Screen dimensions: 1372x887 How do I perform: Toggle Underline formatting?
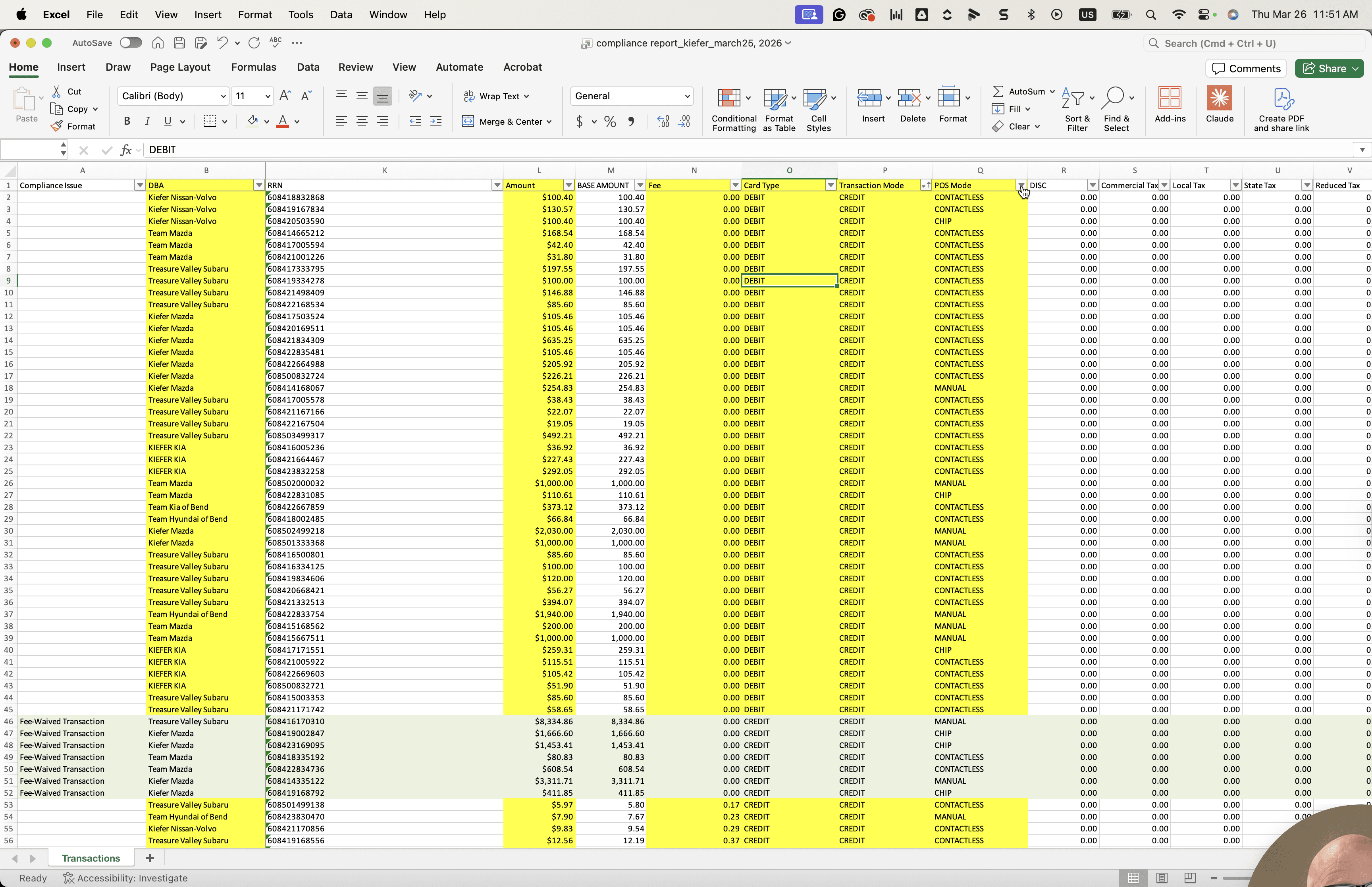coord(168,121)
